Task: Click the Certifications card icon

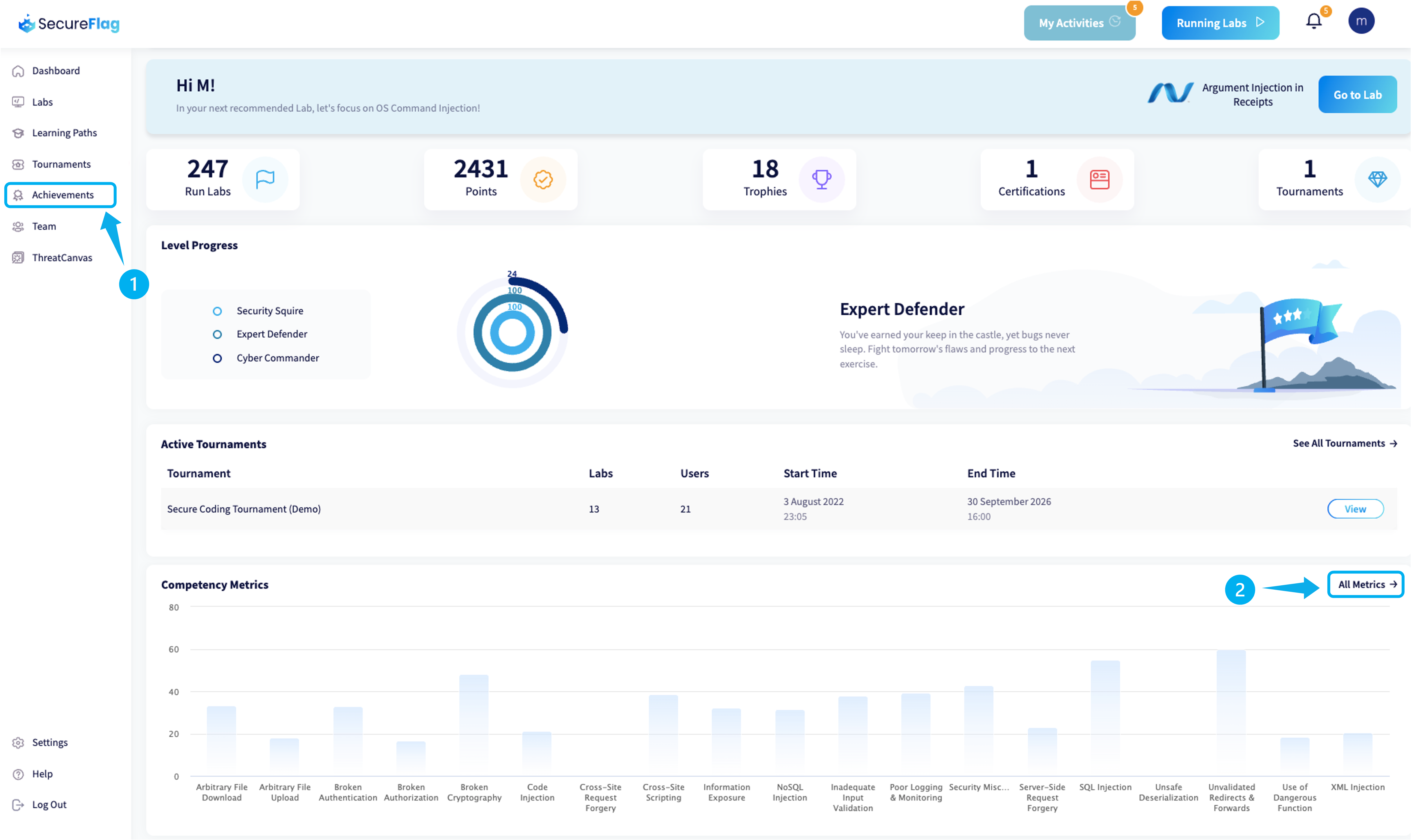Action: click(1099, 180)
